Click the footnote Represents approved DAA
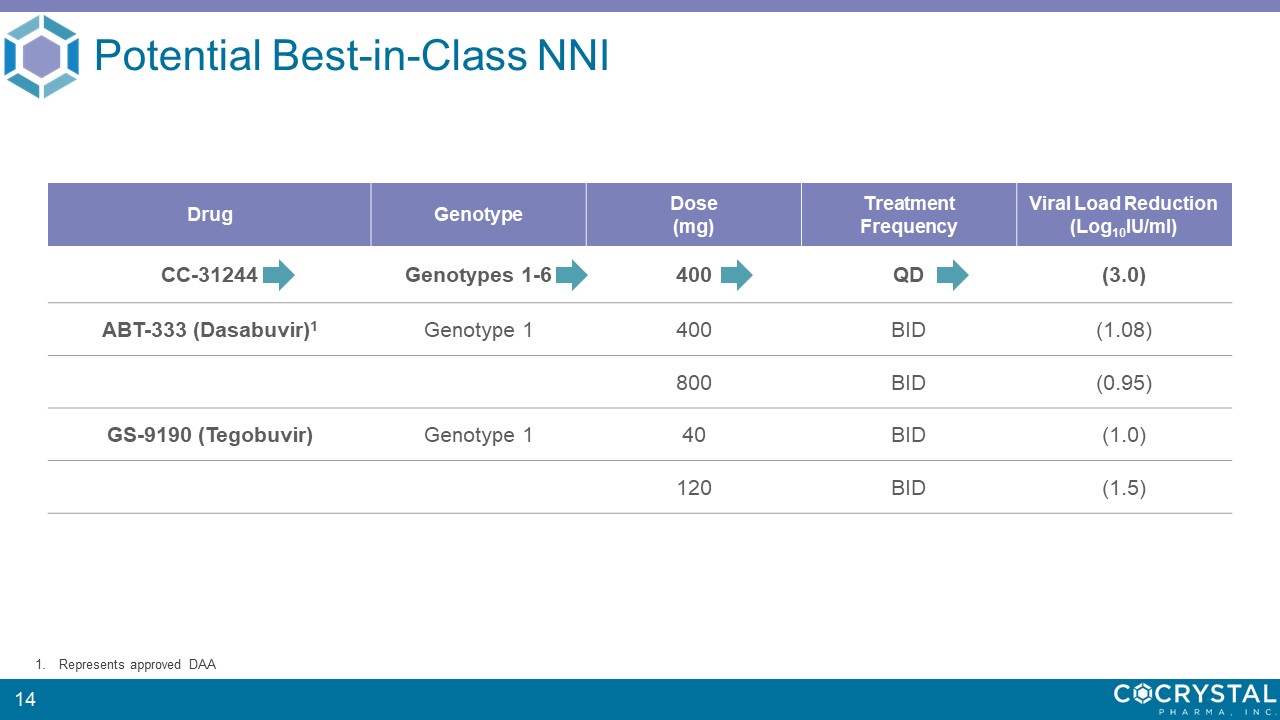1280x720 pixels. 137,665
